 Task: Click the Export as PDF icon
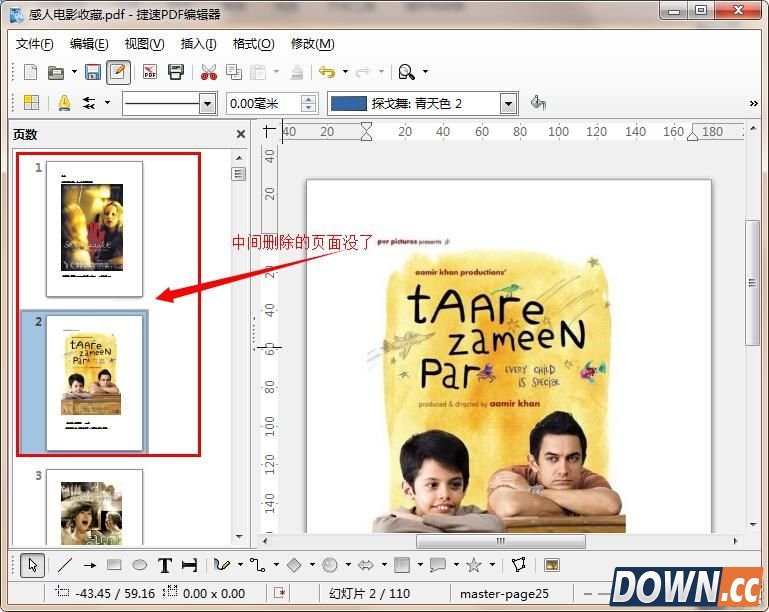pos(150,72)
